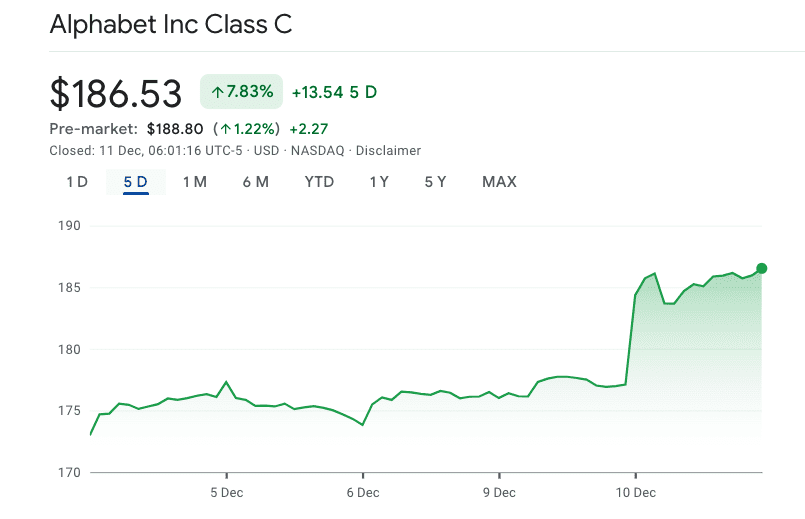Click the 5 Dec date label on the axis
The width and height of the screenshot is (805, 519).
click(x=226, y=493)
